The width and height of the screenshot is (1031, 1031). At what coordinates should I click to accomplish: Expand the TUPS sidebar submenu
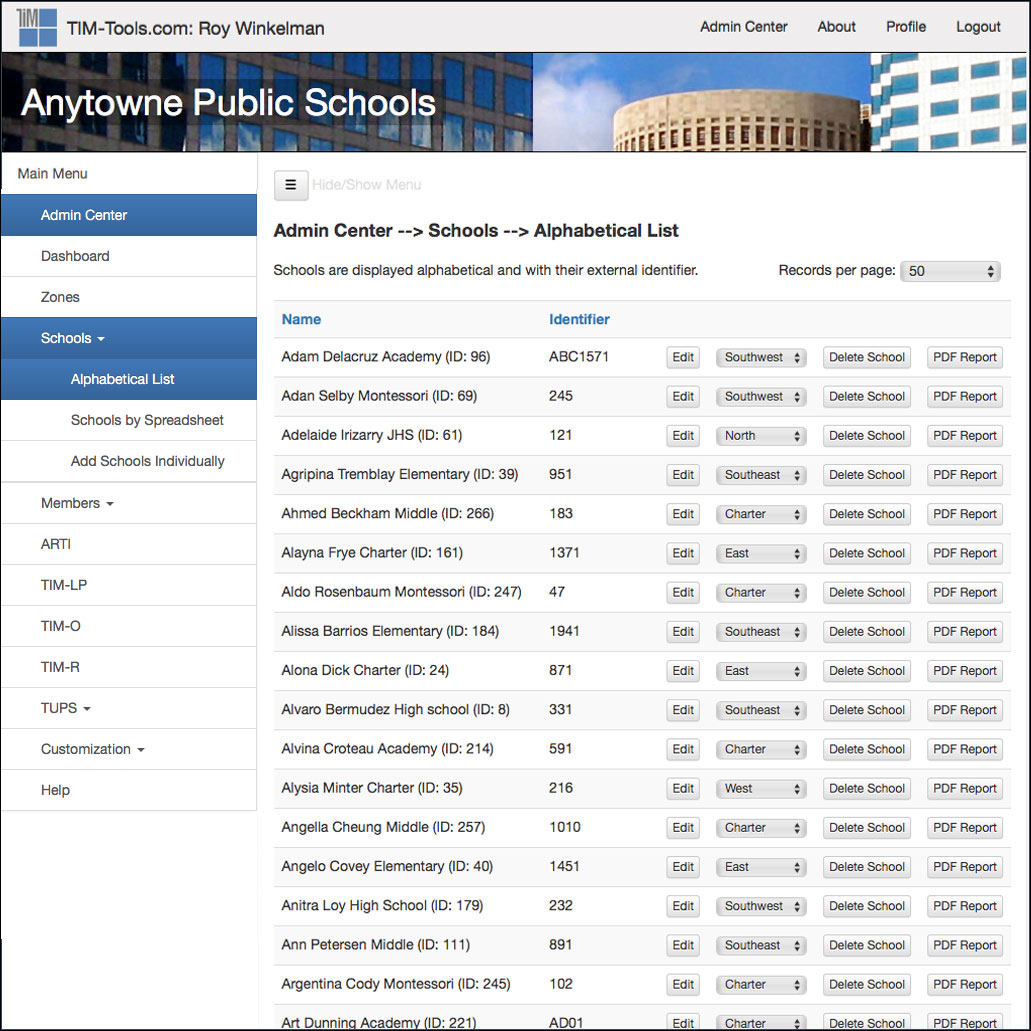click(x=129, y=708)
